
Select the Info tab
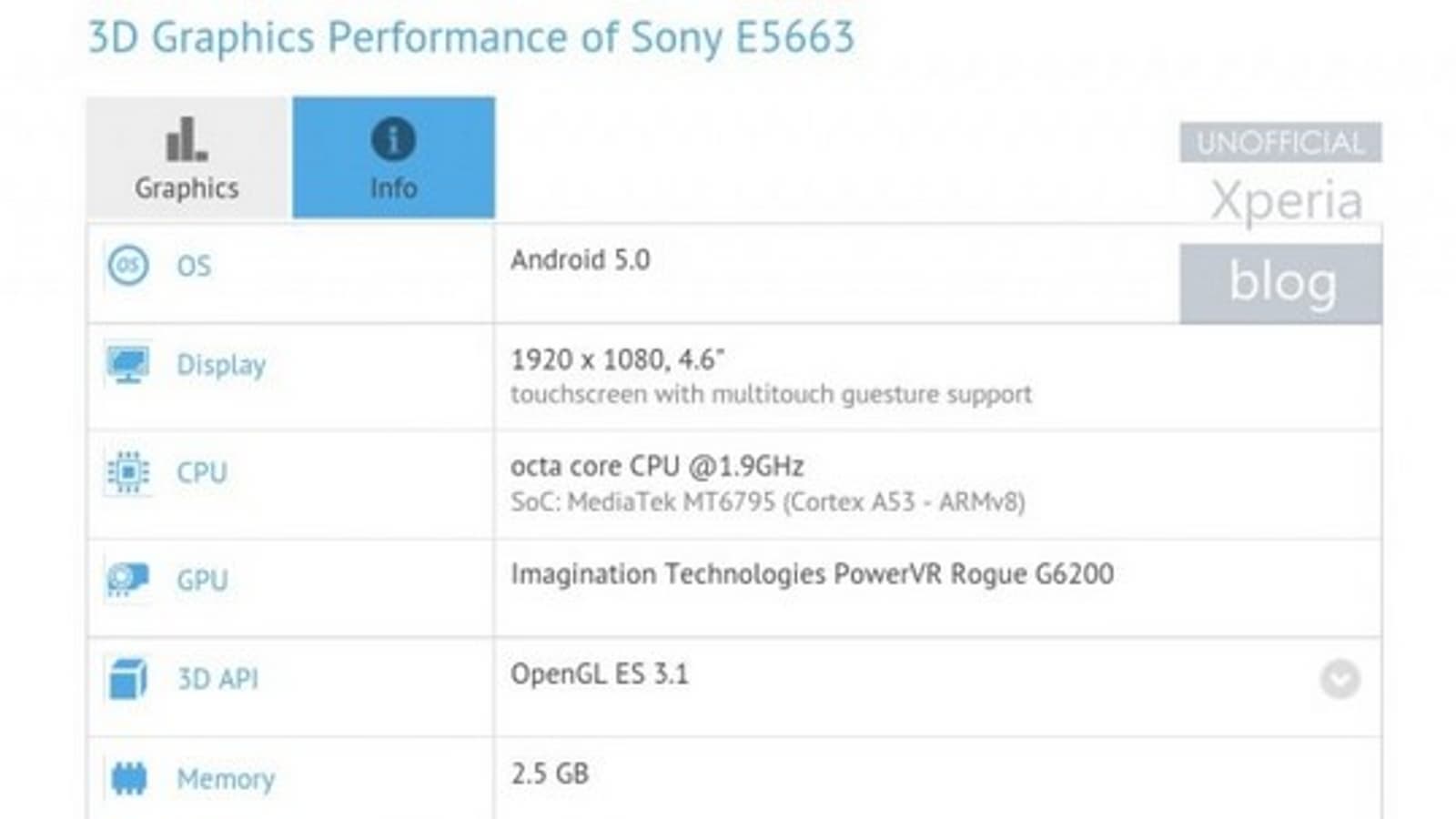(x=393, y=158)
